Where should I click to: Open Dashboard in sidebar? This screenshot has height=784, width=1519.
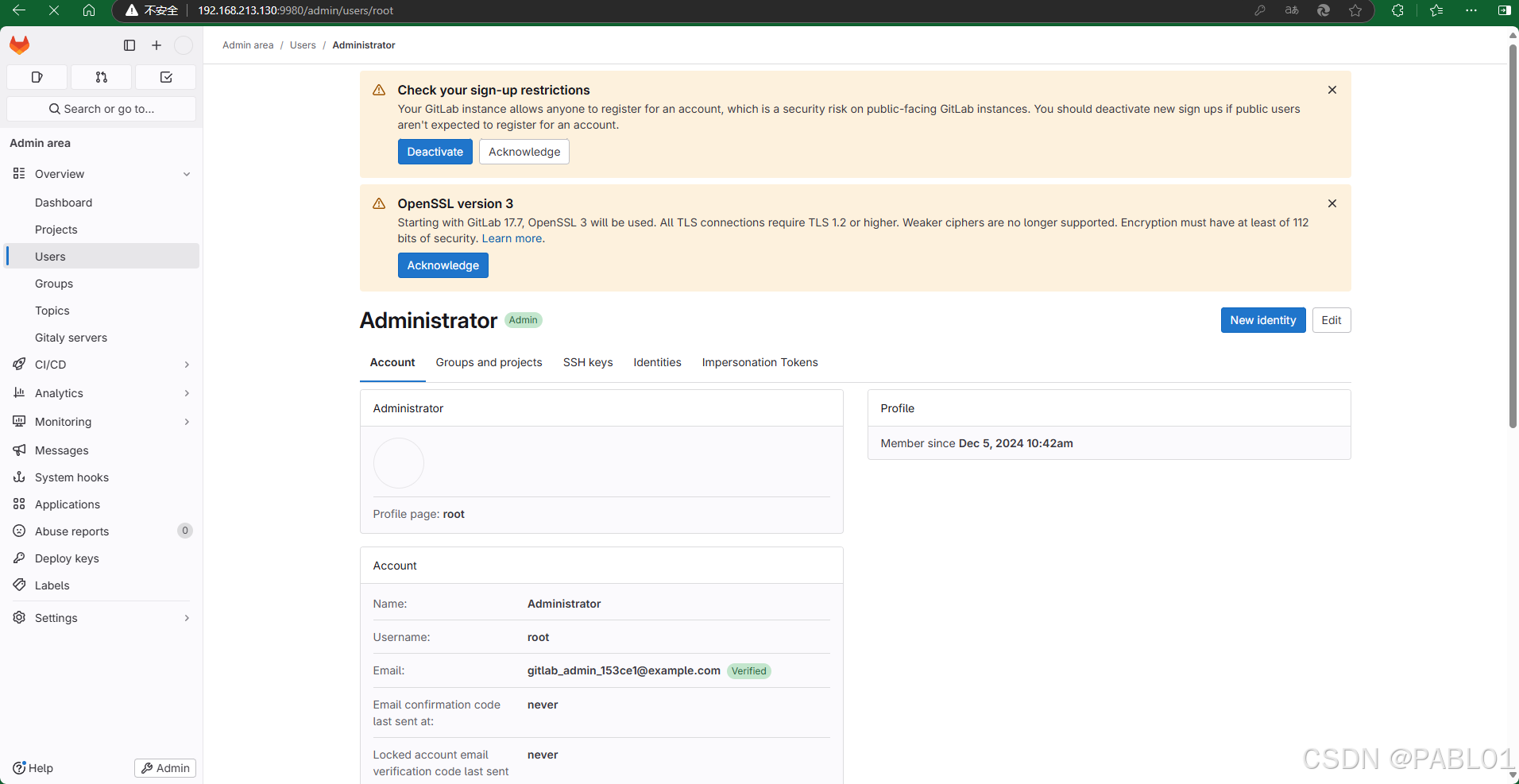[102, 203]
